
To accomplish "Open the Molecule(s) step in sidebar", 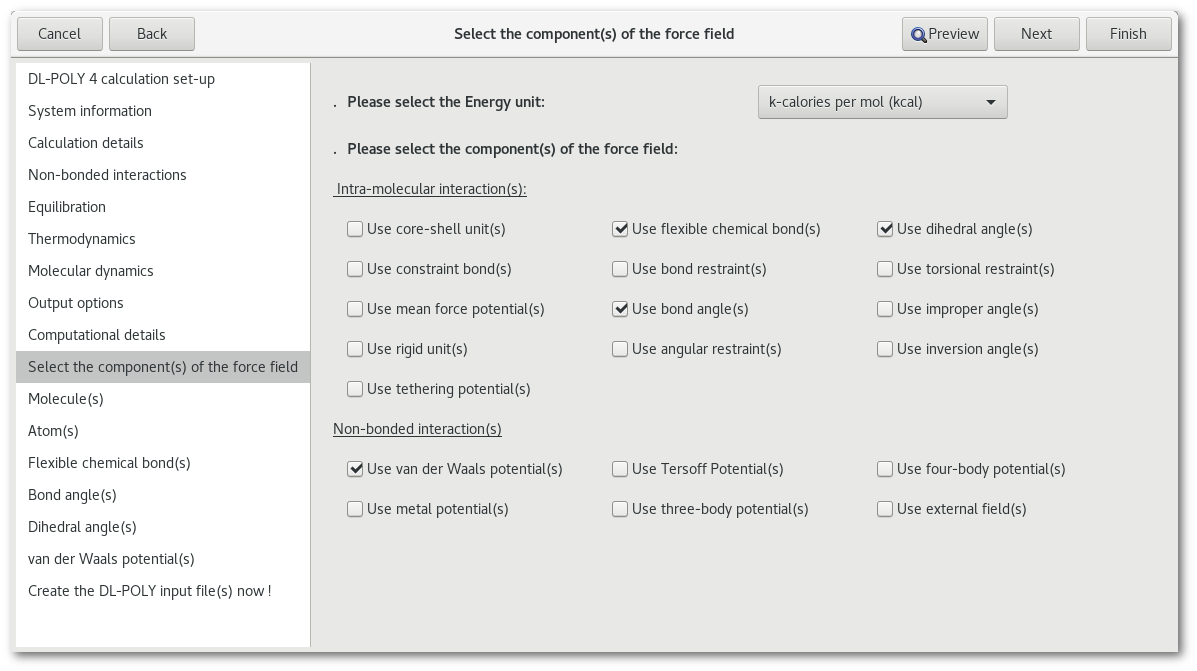I will (x=66, y=399).
